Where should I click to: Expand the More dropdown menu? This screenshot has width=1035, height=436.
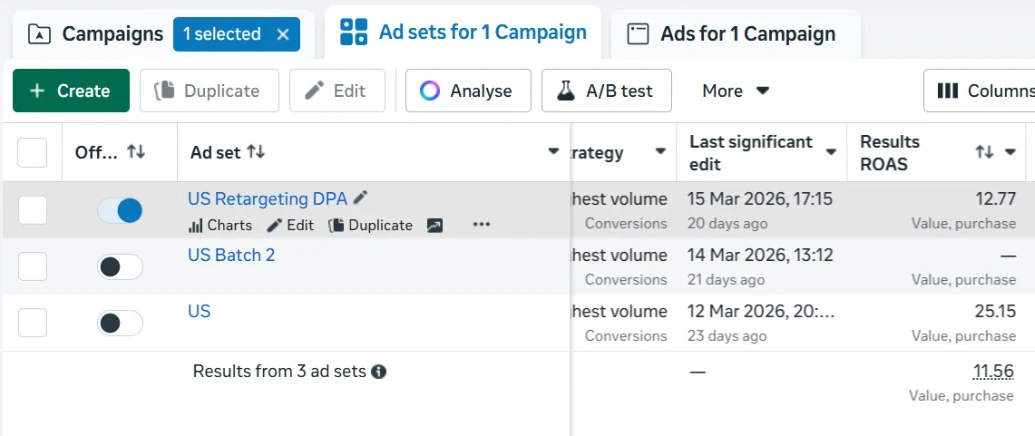[735, 90]
